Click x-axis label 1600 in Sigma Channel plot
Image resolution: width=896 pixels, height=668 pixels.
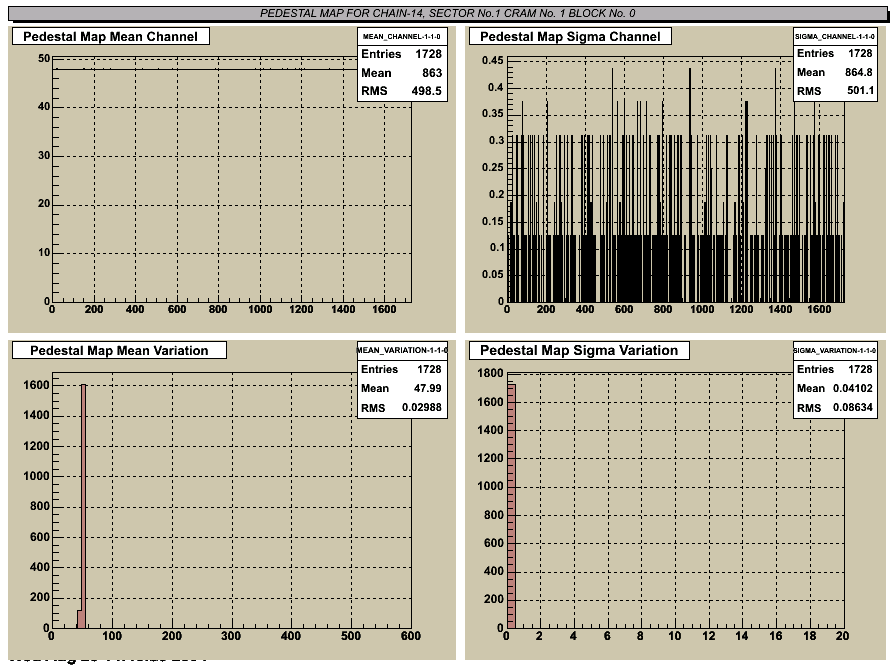[x=819, y=309]
